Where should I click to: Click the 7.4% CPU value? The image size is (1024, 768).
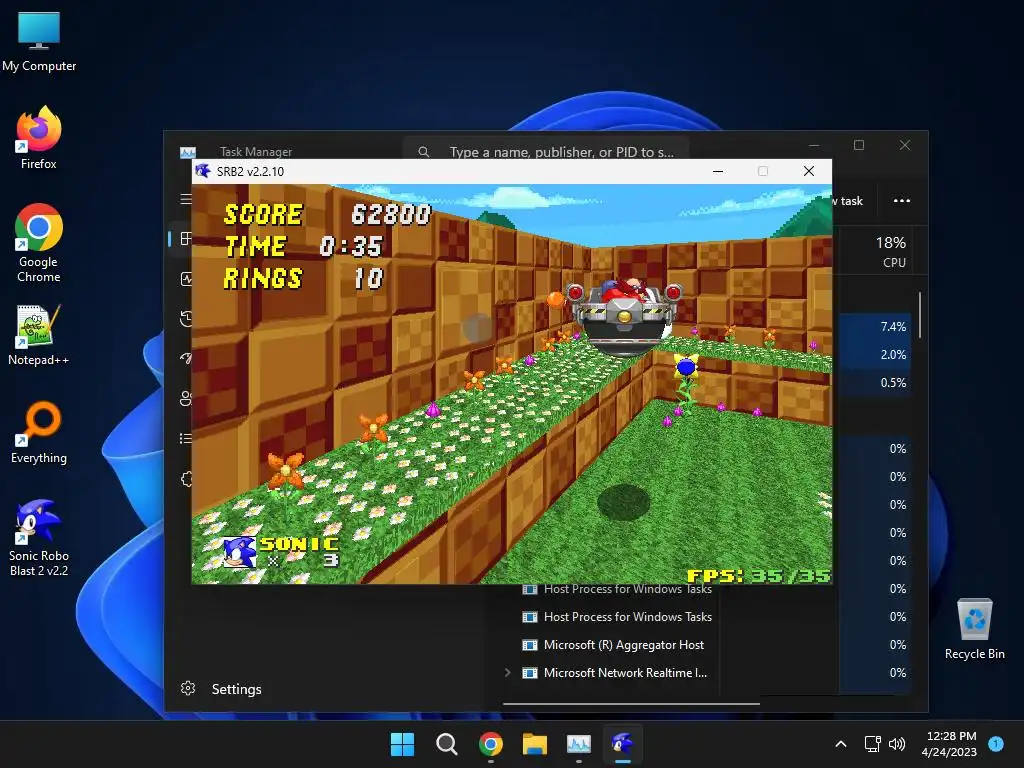coord(893,327)
